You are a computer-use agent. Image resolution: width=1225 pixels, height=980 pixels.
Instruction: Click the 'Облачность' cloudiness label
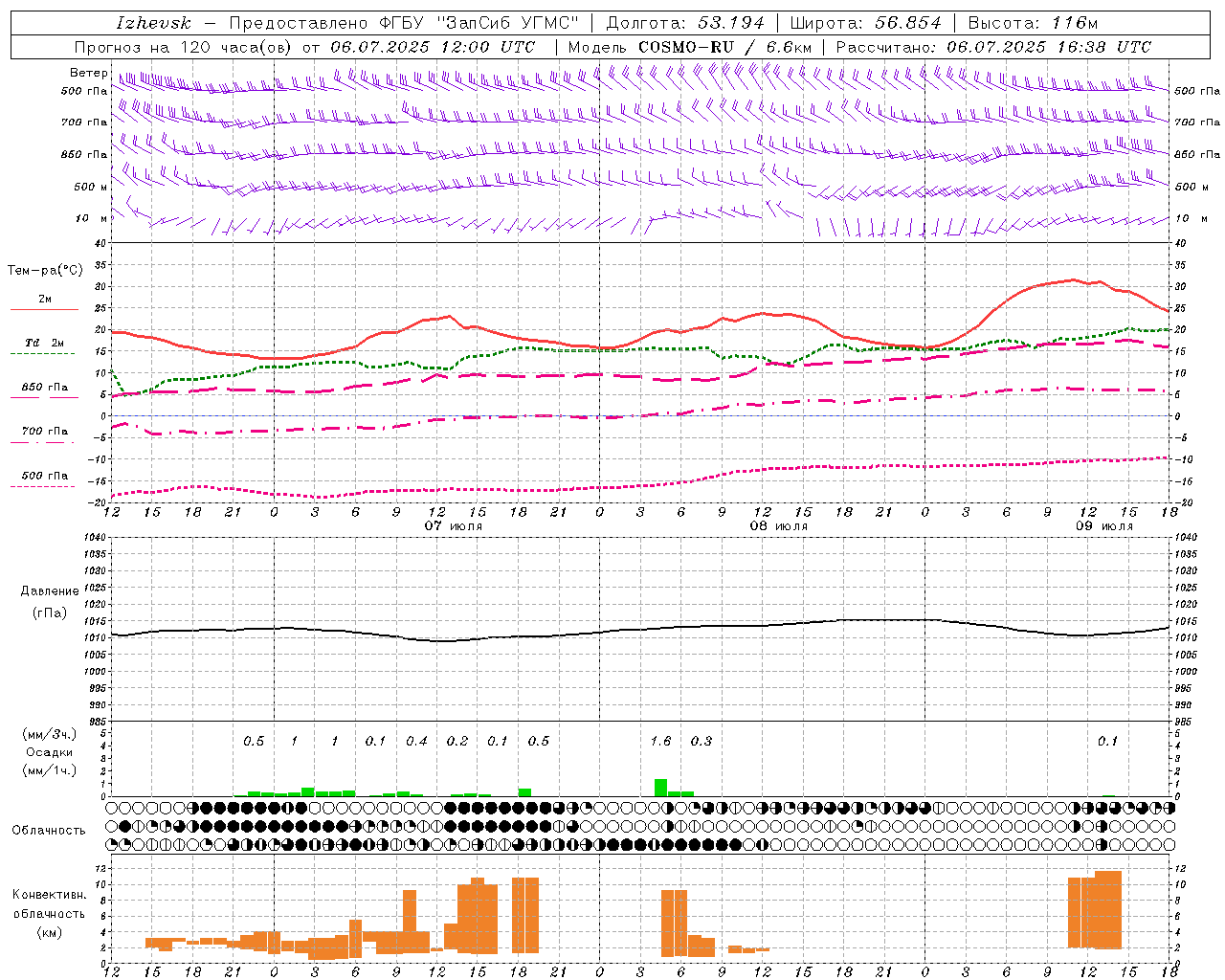[x=49, y=831]
